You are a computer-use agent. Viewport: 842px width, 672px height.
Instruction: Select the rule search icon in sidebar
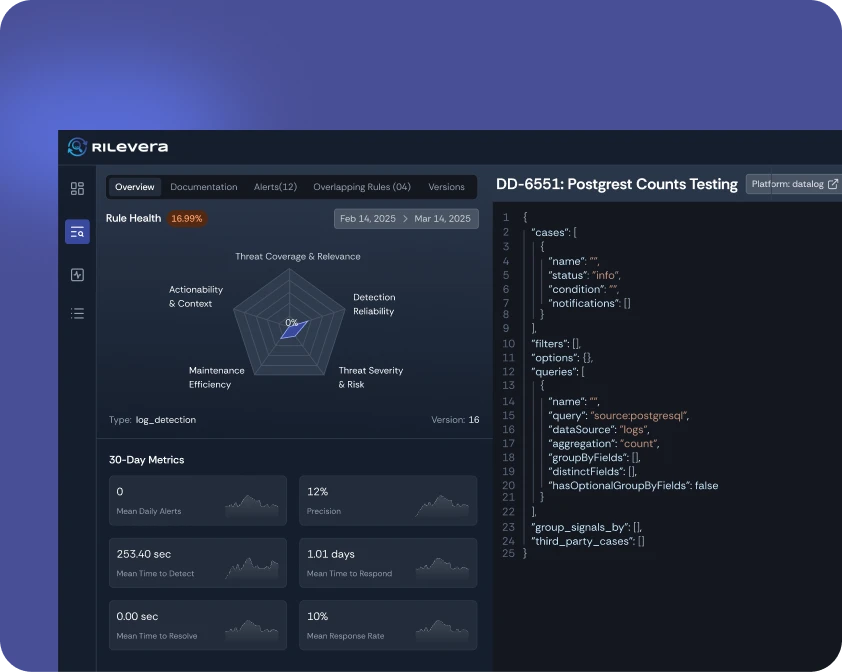(x=77, y=232)
